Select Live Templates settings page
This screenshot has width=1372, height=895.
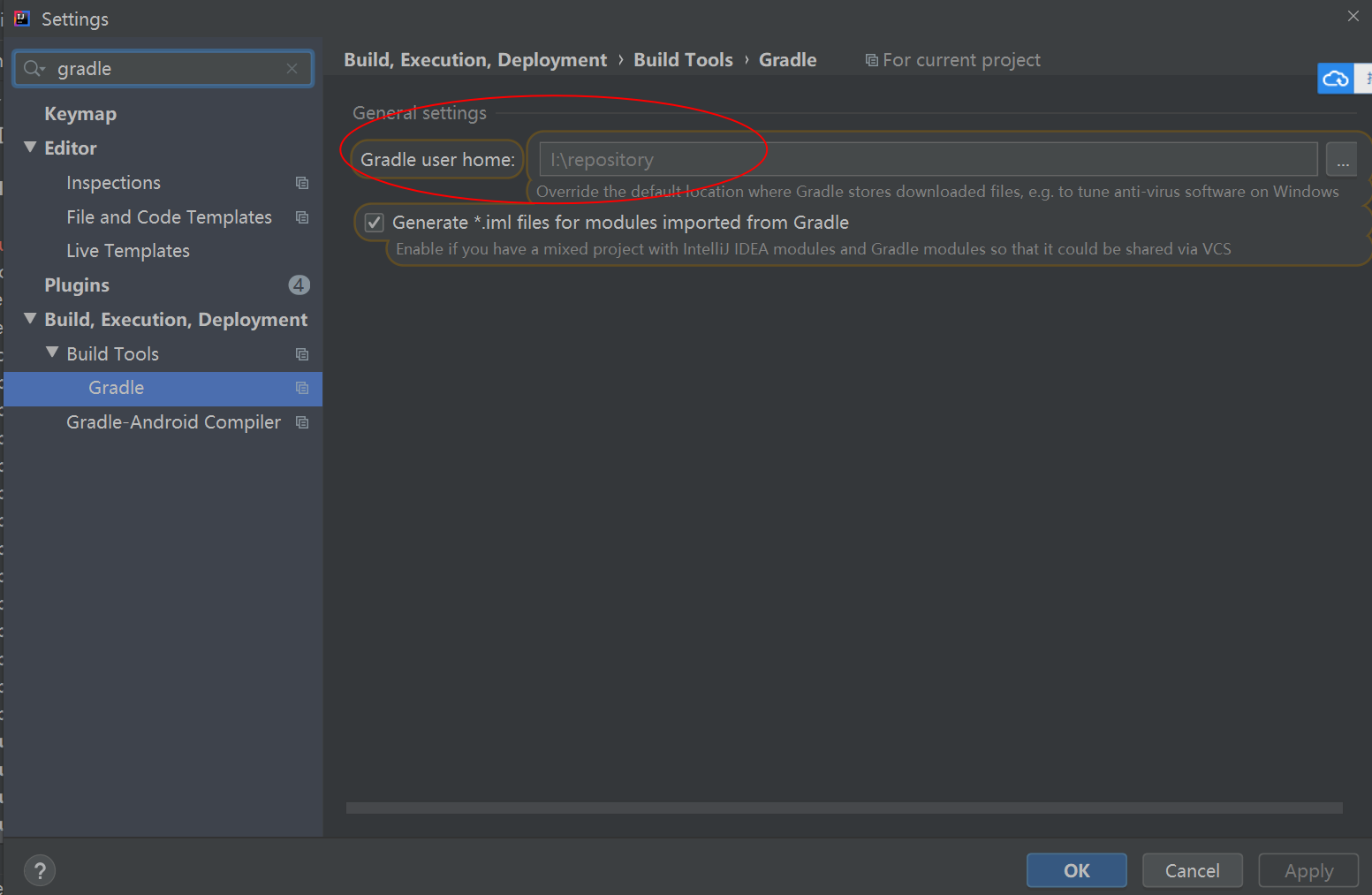[128, 251]
